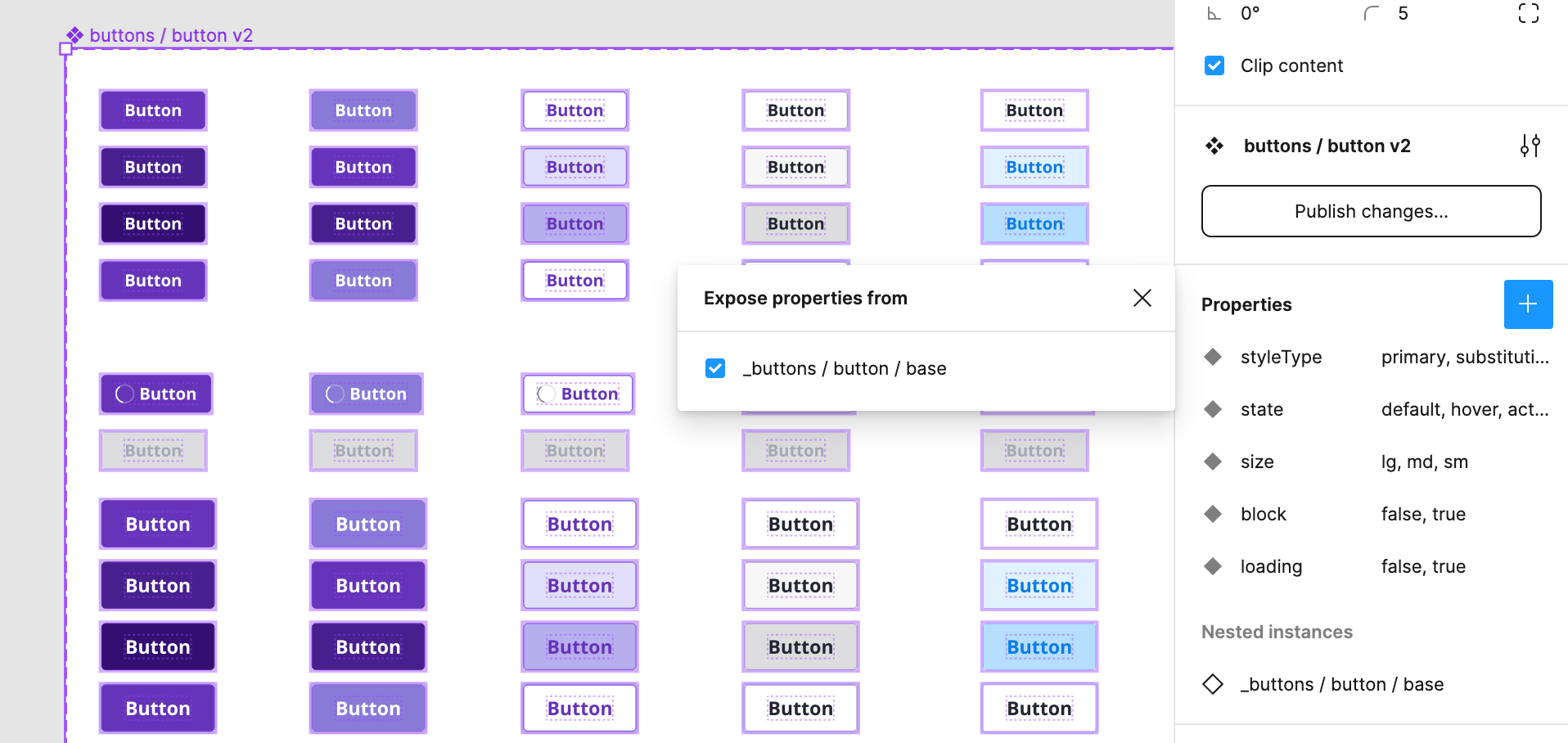Click the component set icon beside frame label

[x=74, y=35]
